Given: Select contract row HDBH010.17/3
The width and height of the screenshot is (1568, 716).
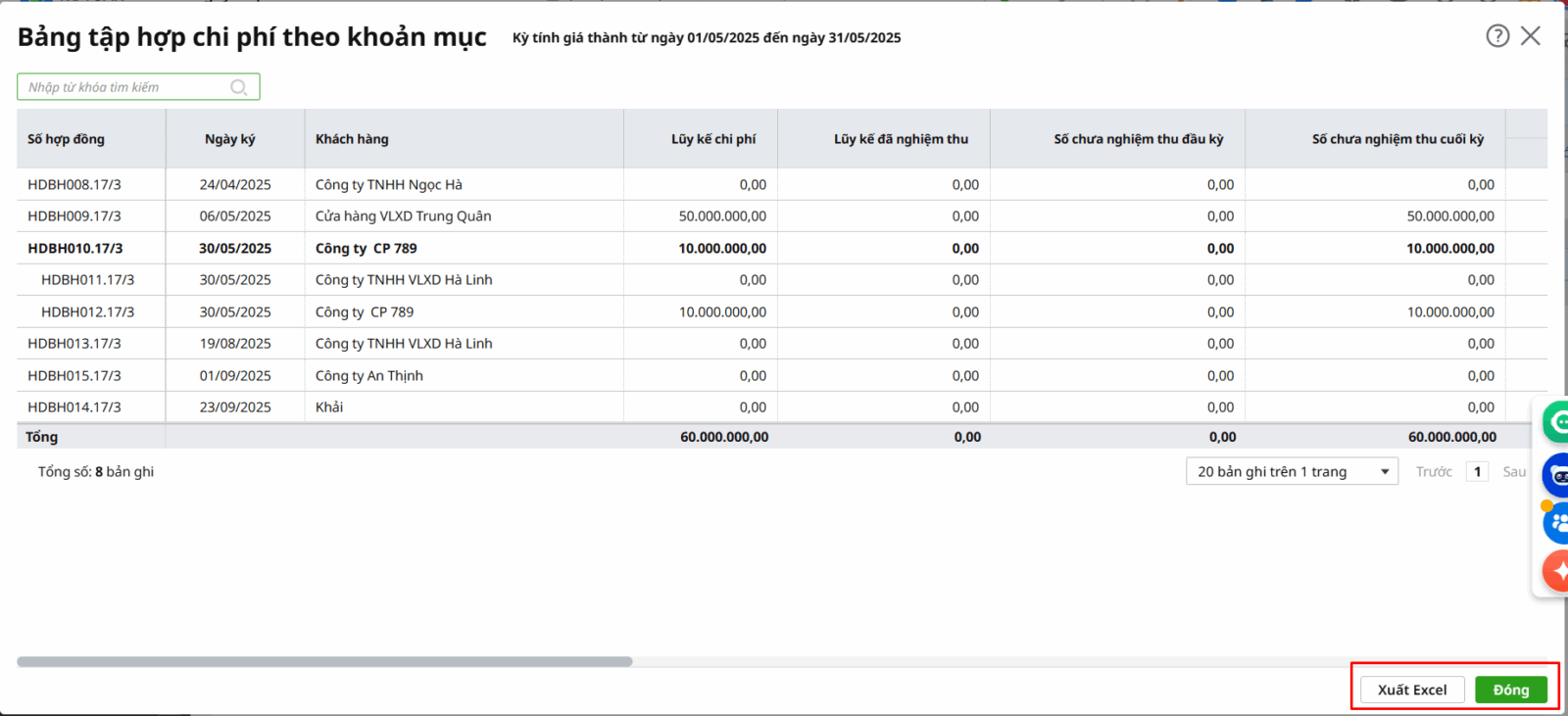Looking at the screenshot, I should (x=75, y=248).
